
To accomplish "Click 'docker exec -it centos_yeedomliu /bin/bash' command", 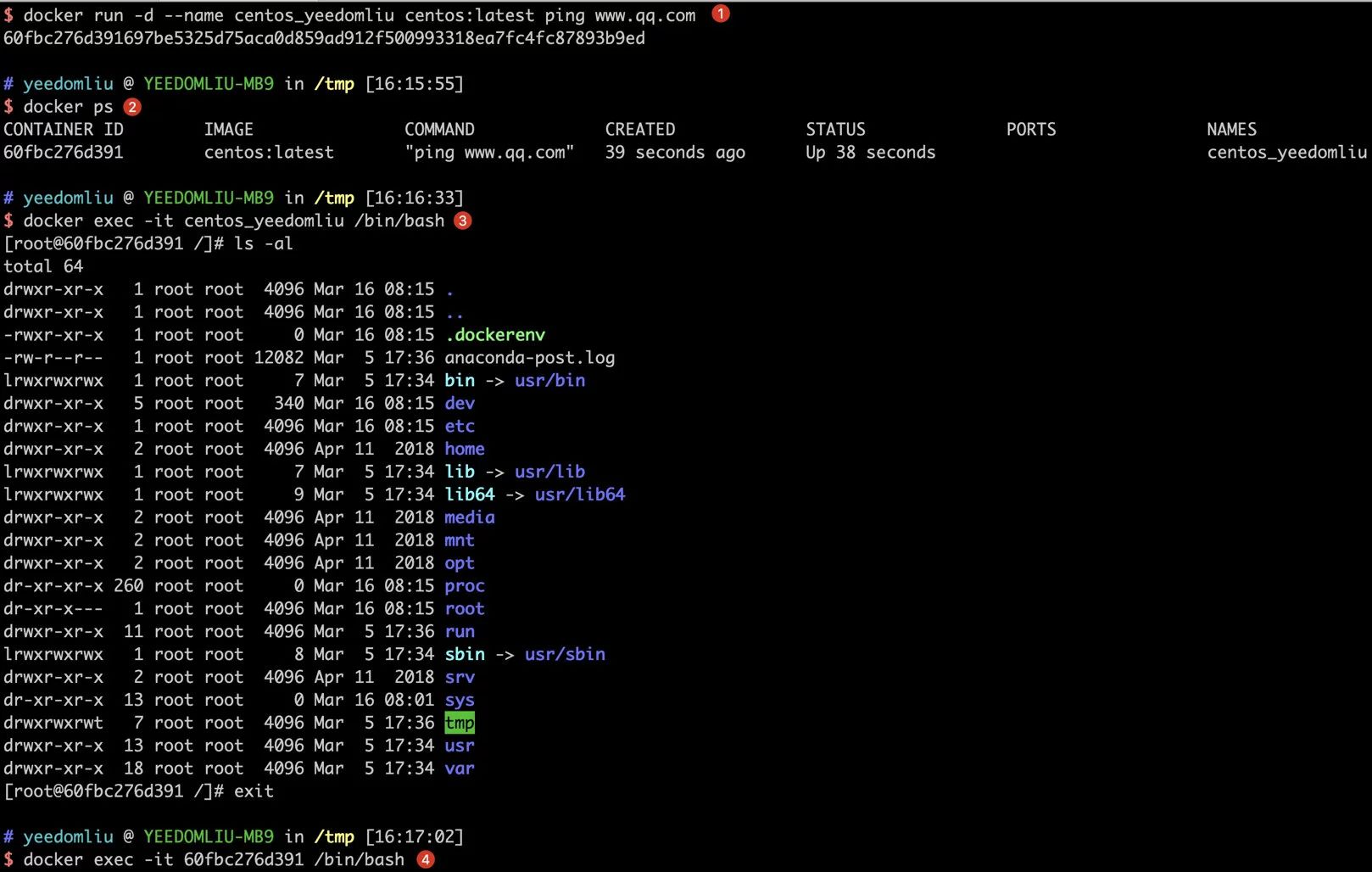I will (x=234, y=221).
